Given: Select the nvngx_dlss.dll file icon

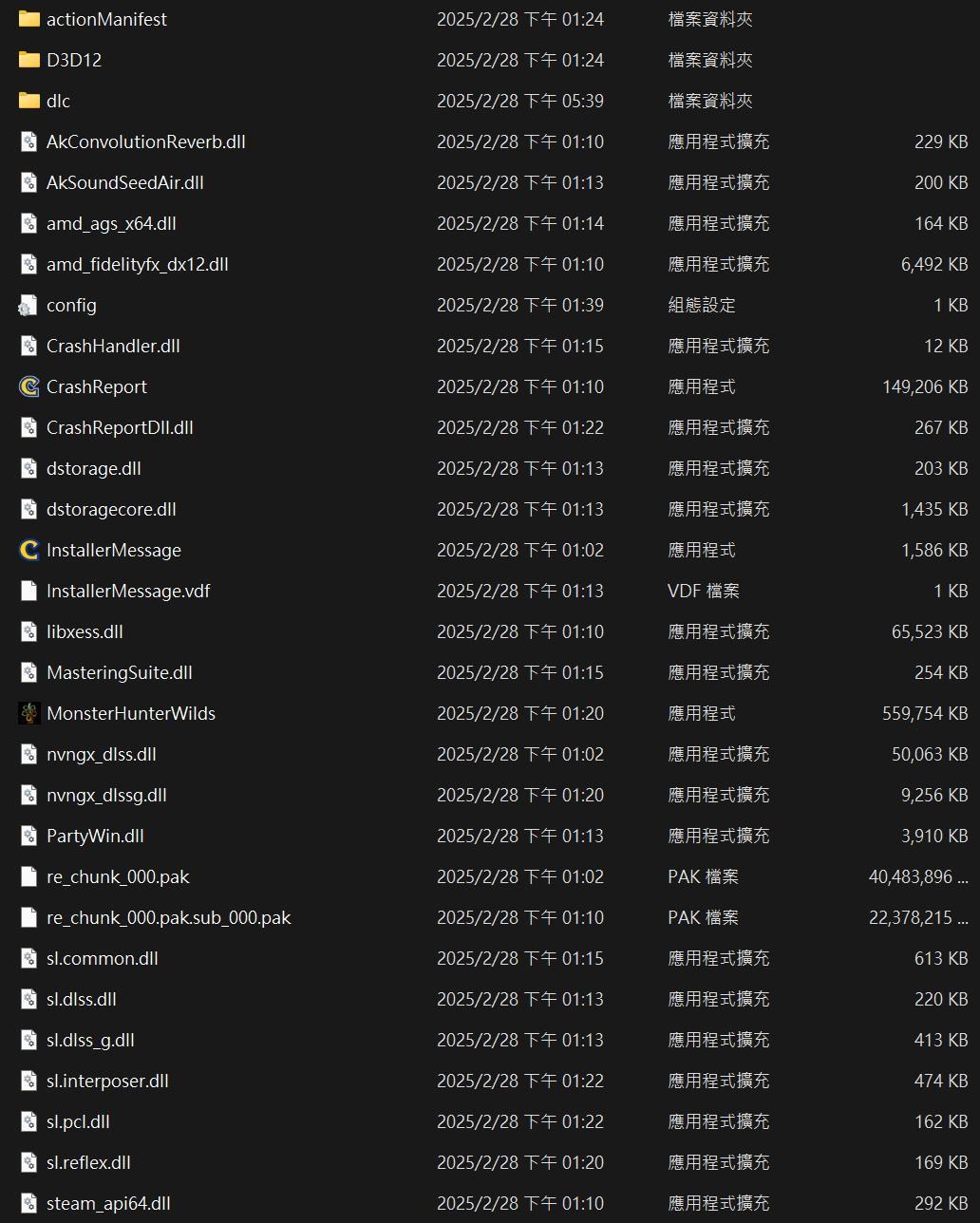Looking at the screenshot, I should (28, 754).
